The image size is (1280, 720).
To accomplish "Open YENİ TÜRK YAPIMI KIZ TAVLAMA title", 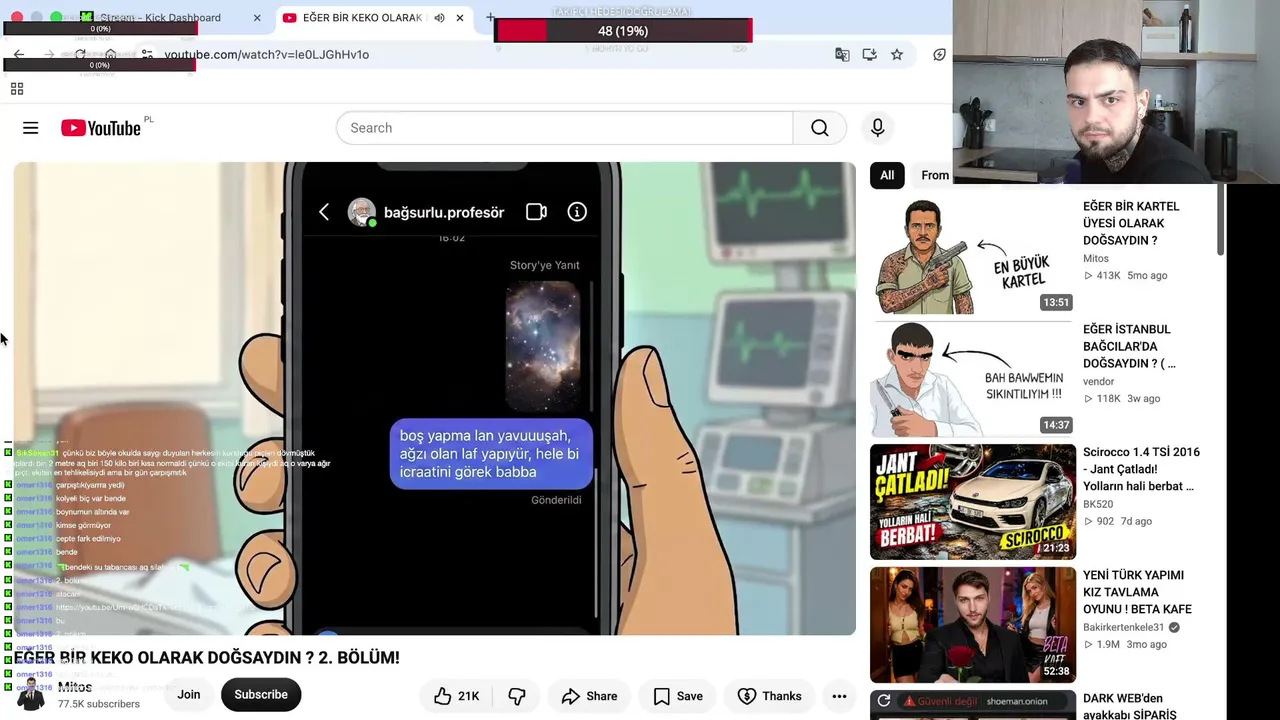I will click(x=1137, y=592).
